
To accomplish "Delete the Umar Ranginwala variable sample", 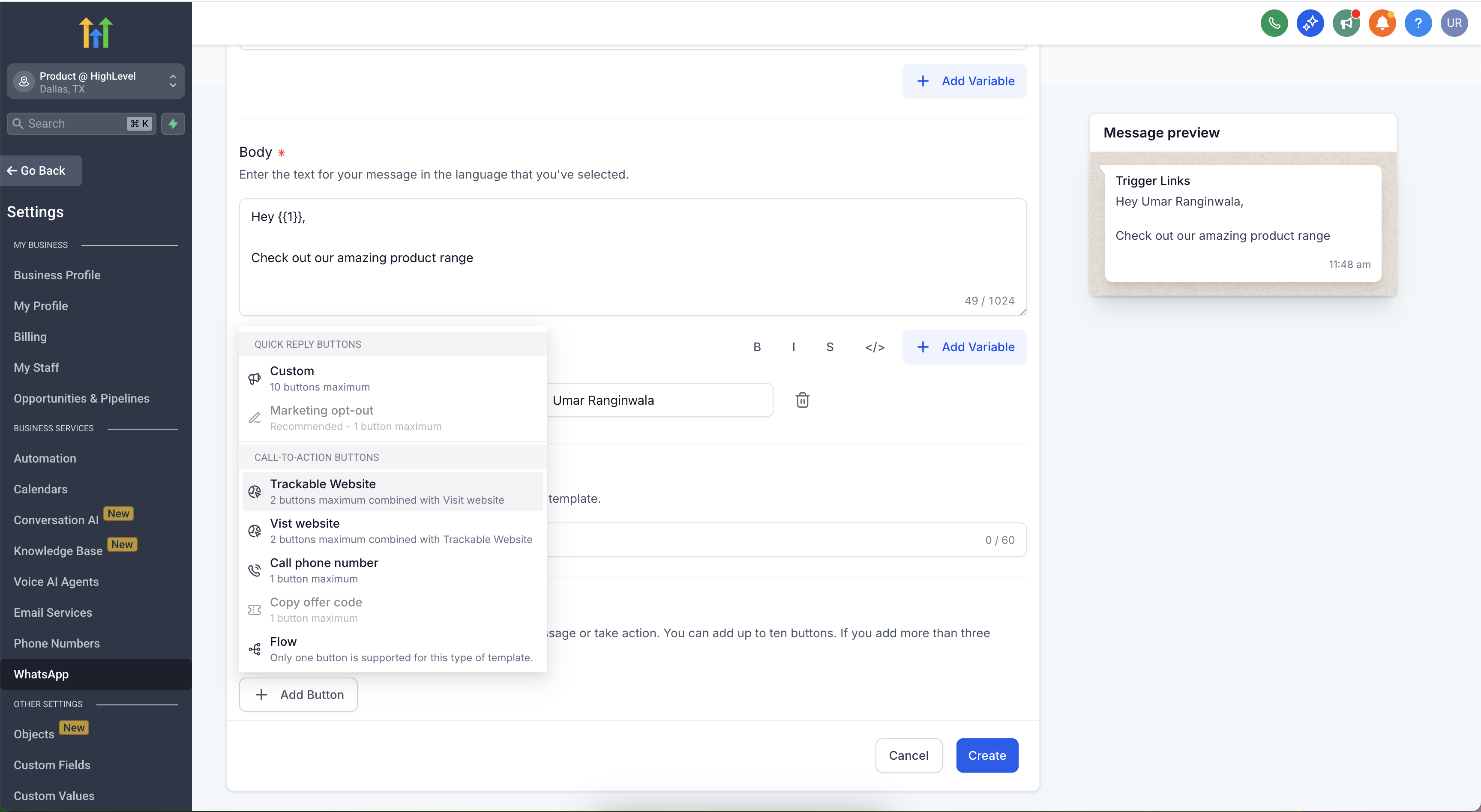I will (802, 400).
